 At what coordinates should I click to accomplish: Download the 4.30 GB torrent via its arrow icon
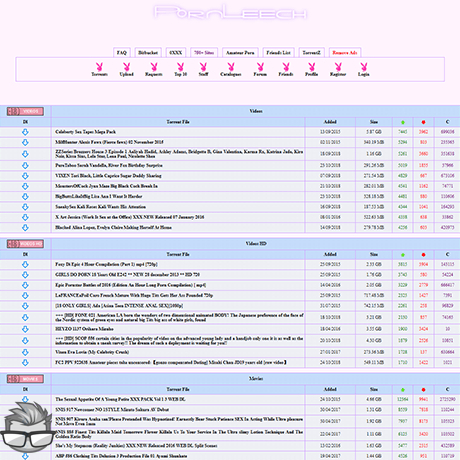25,341
